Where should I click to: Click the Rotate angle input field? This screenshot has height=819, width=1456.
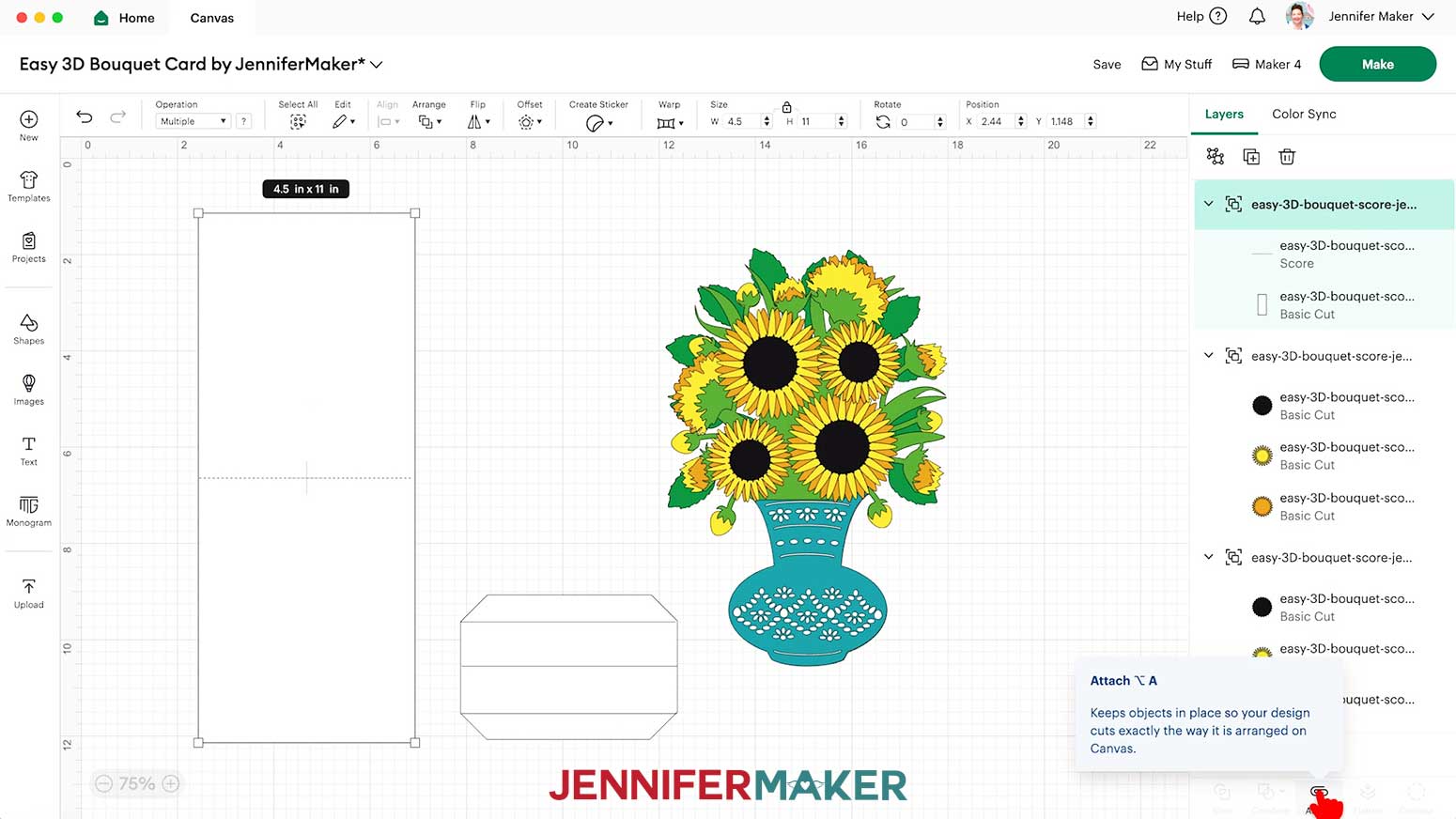click(917, 121)
